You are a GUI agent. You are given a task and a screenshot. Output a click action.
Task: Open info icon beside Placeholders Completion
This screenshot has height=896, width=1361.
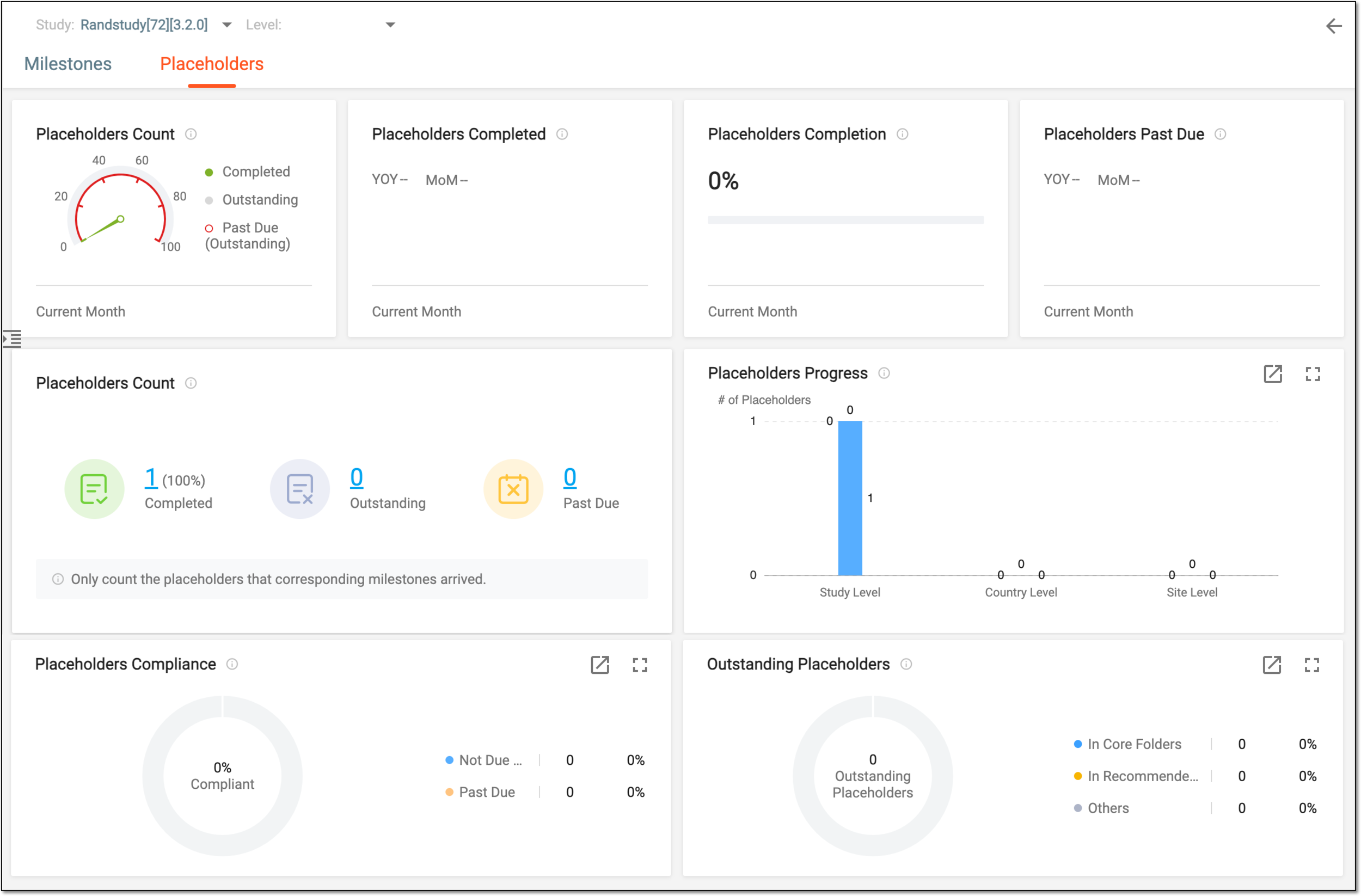point(903,134)
